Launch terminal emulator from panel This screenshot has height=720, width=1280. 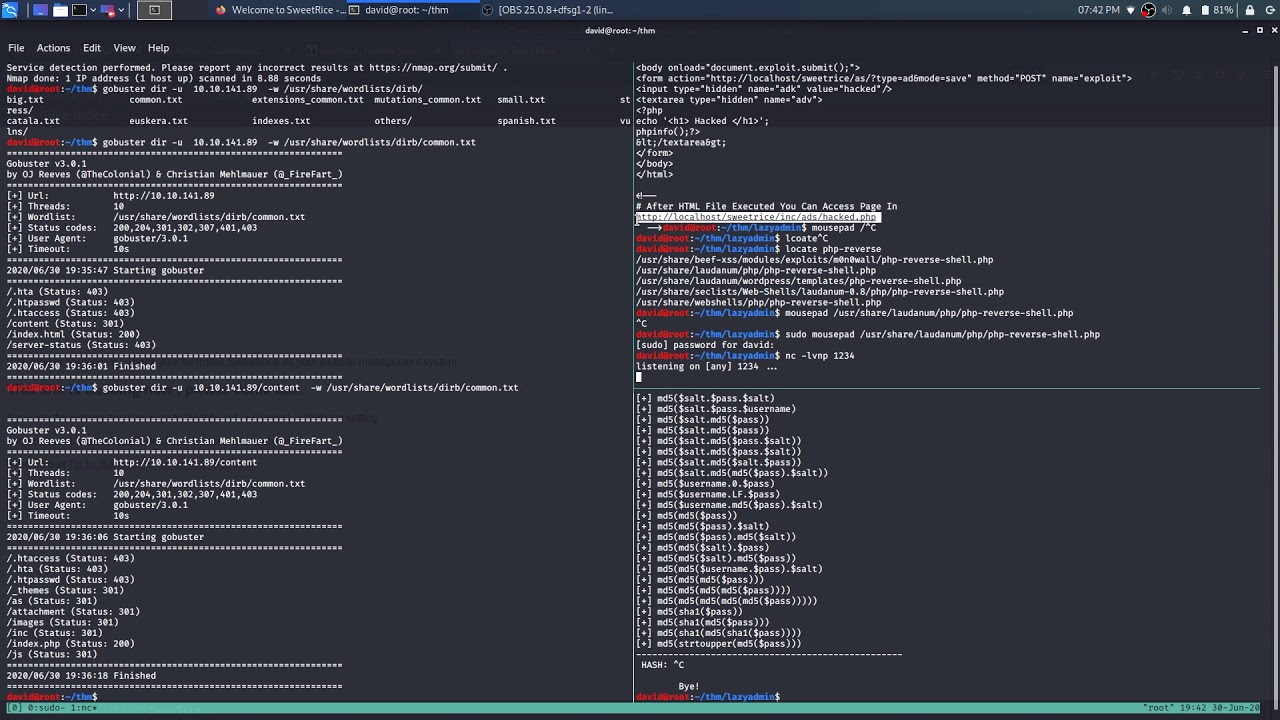(x=79, y=10)
